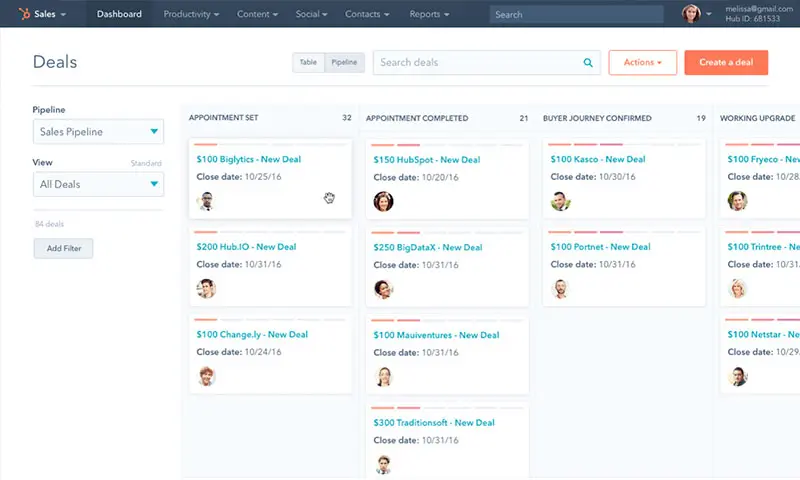Switch to Pipeline view
Screen dimensions: 800x480
point(344,62)
